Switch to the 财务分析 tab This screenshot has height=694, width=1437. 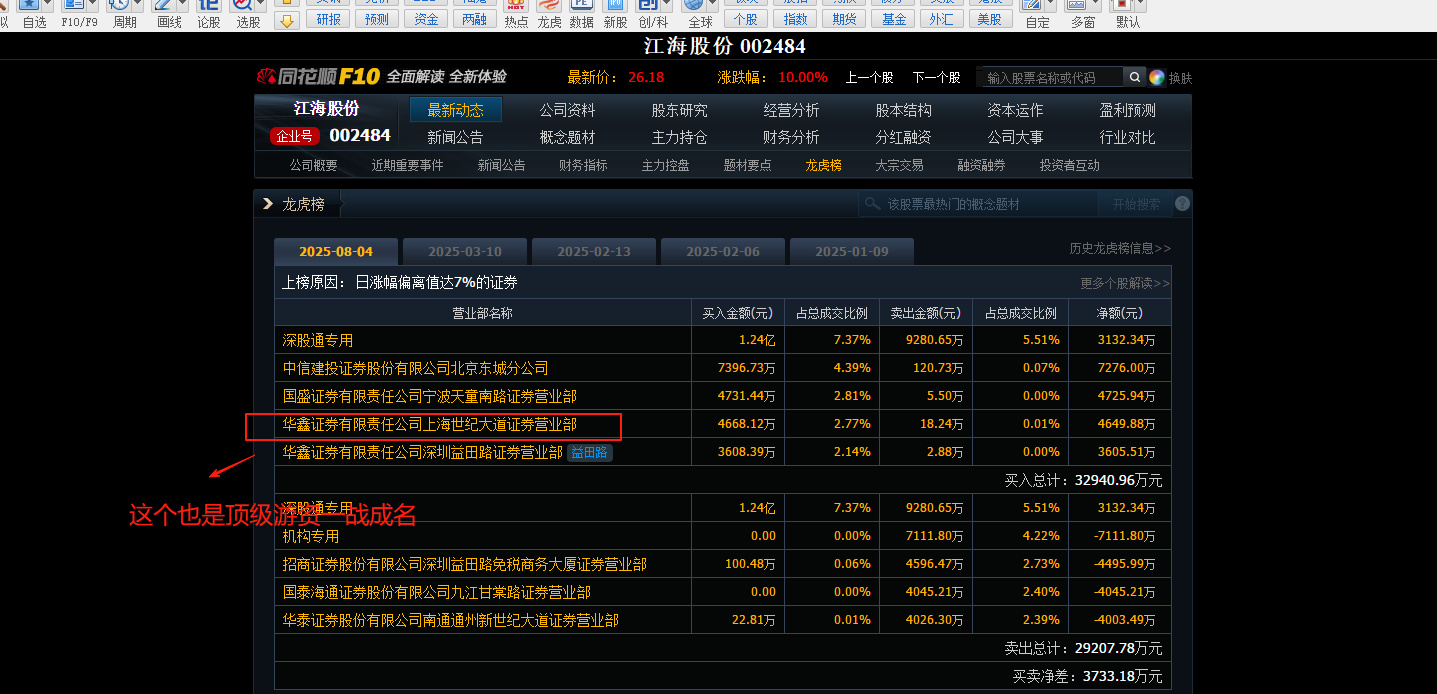(791, 137)
